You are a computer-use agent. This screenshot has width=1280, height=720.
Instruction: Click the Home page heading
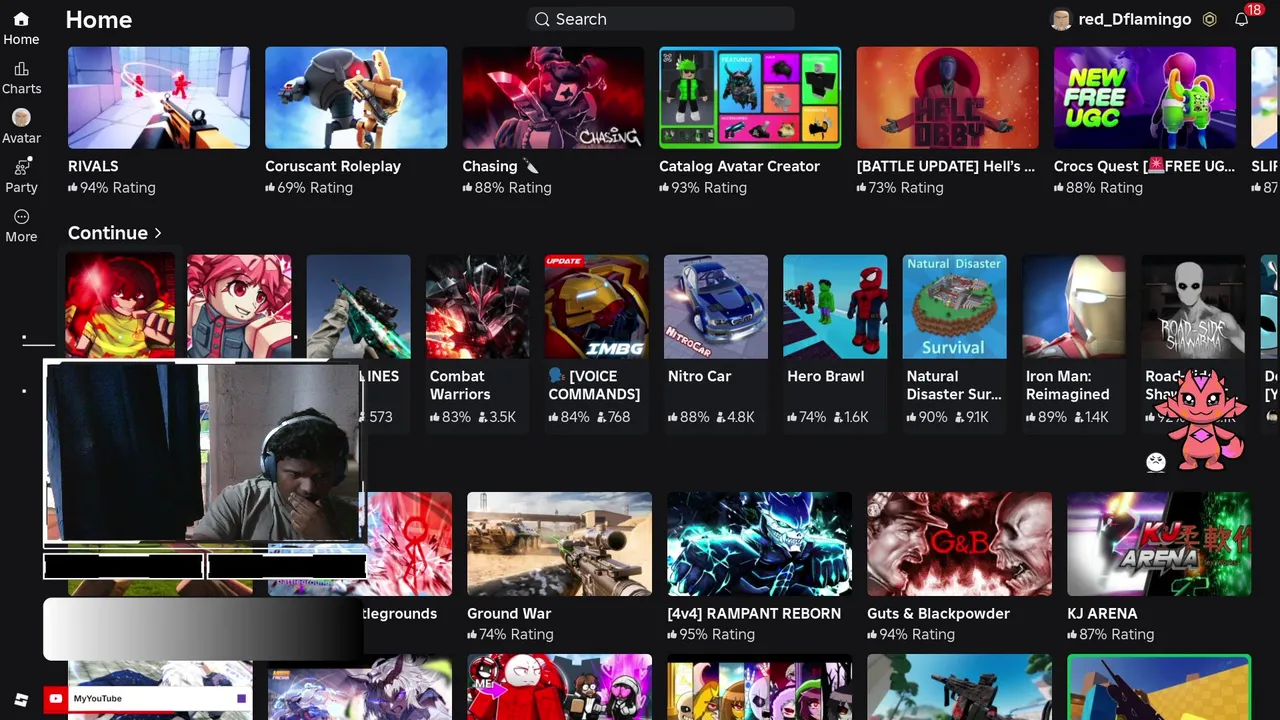point(99,19)
